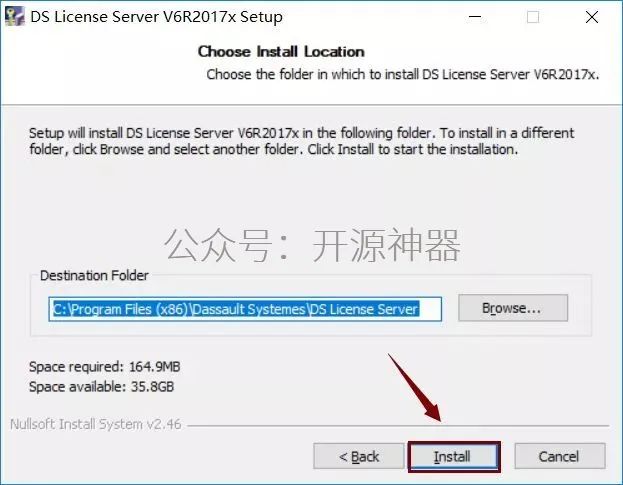
Task: Click the greyed-out maximize window button
Action: point(533,17)
